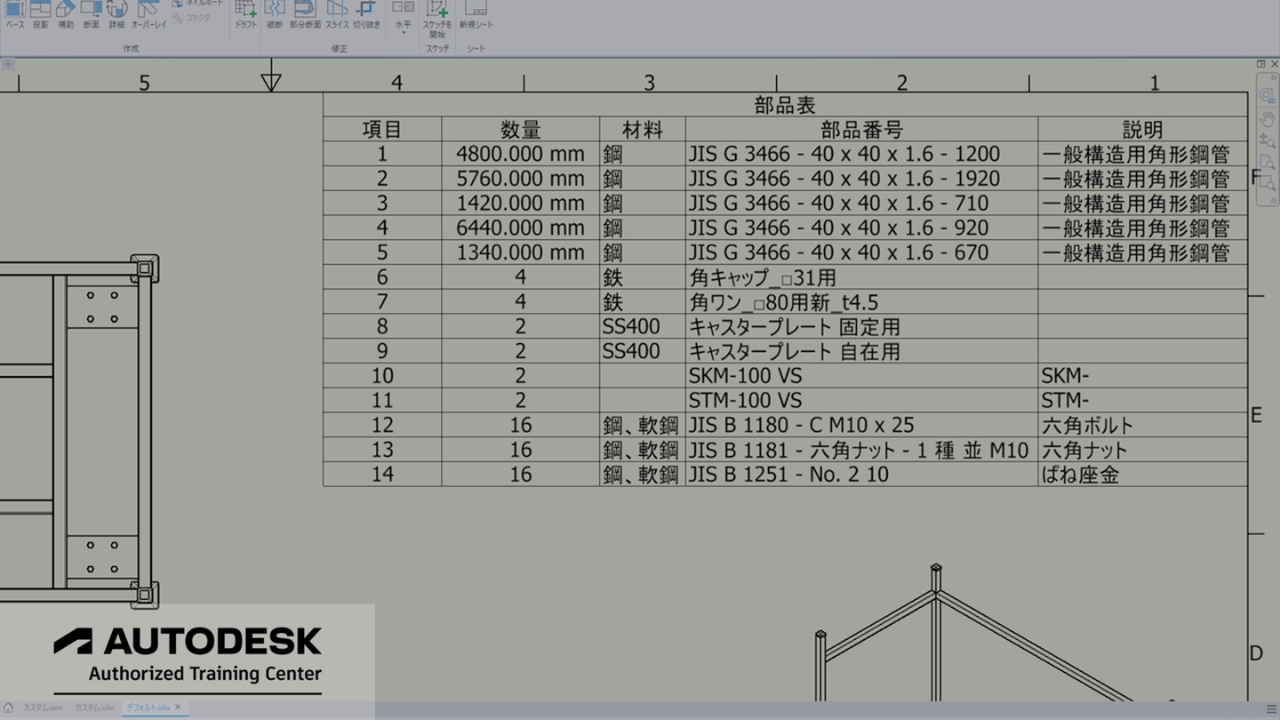
Task: Choose the 補助 (Auxiliary view) tool
Action: [x=65, y=15]
